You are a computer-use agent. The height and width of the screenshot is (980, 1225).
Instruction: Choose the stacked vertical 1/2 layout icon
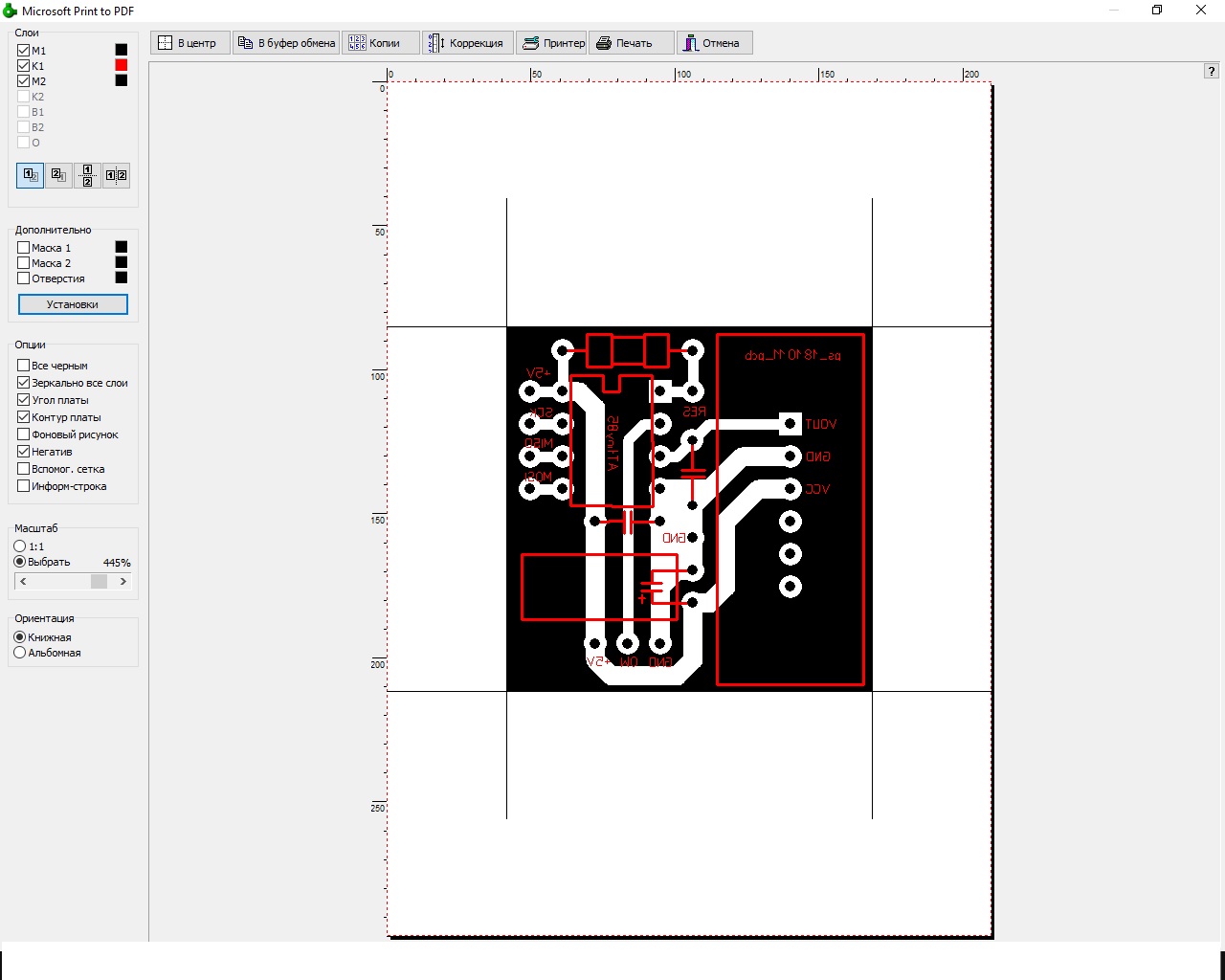pyautogui.click(x=87, y=175)
